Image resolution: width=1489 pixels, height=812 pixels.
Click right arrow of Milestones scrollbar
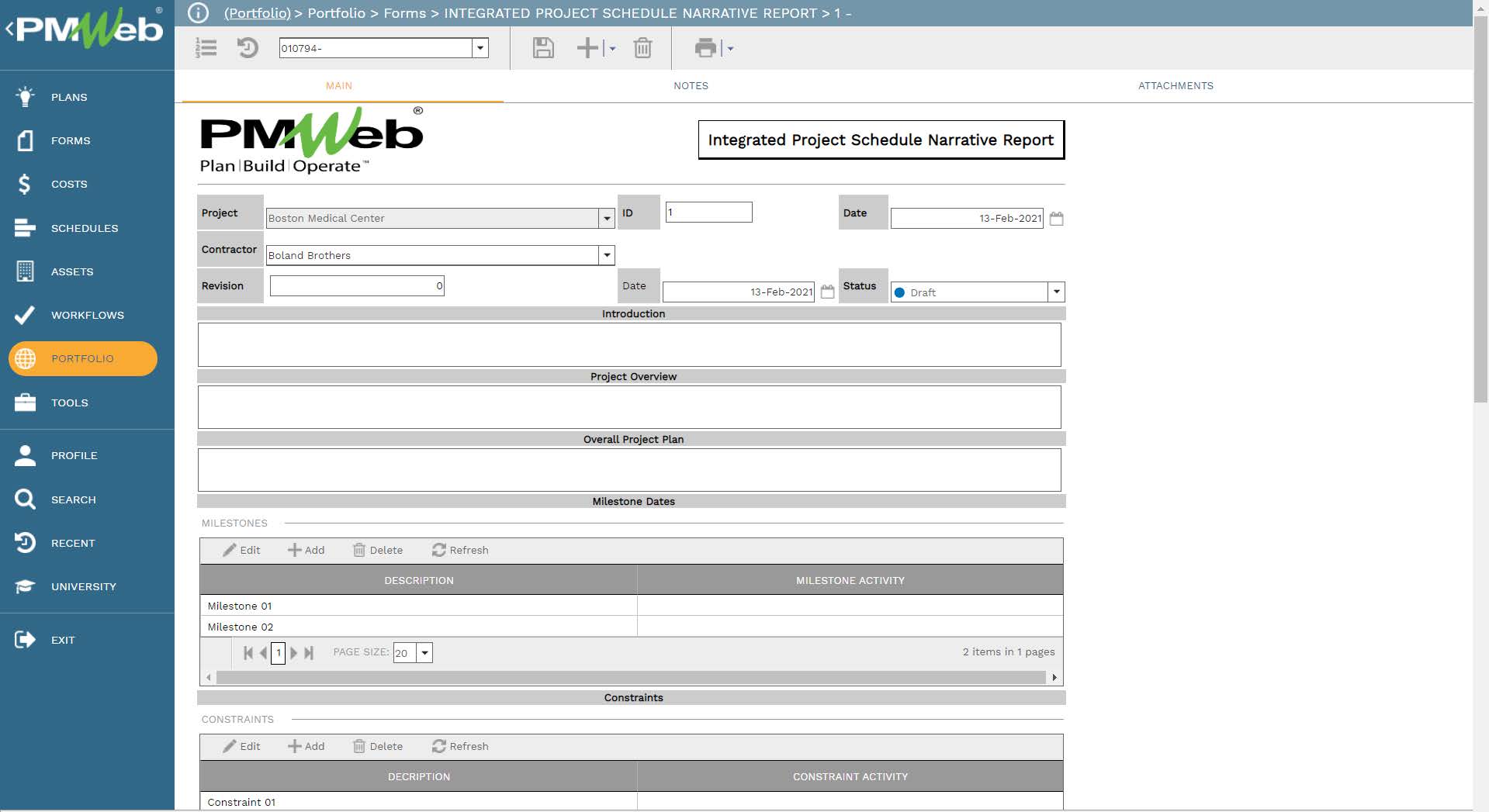pyautogui.click(x=1054, y=677)
